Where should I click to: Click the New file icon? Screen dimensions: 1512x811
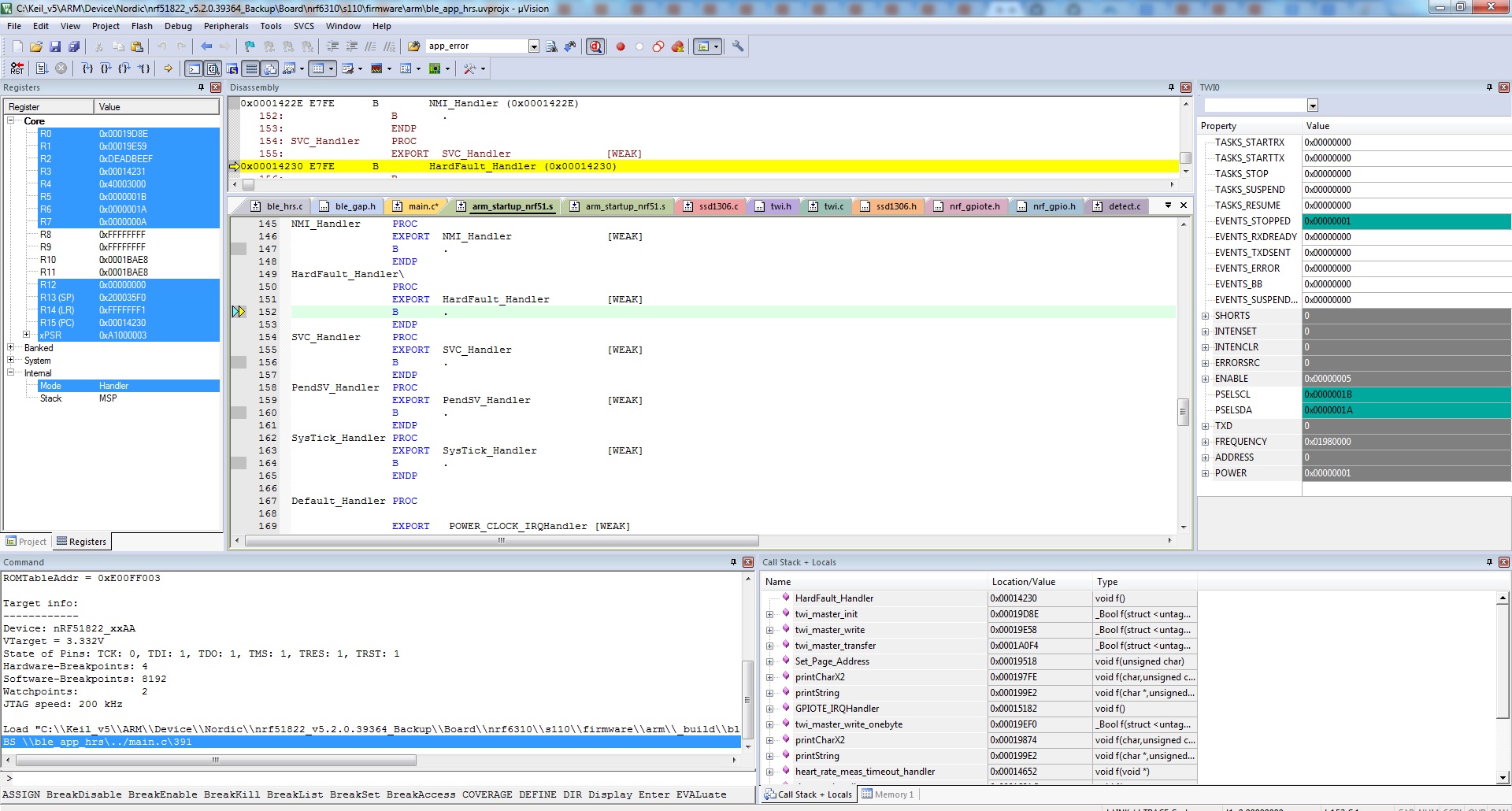17,46
